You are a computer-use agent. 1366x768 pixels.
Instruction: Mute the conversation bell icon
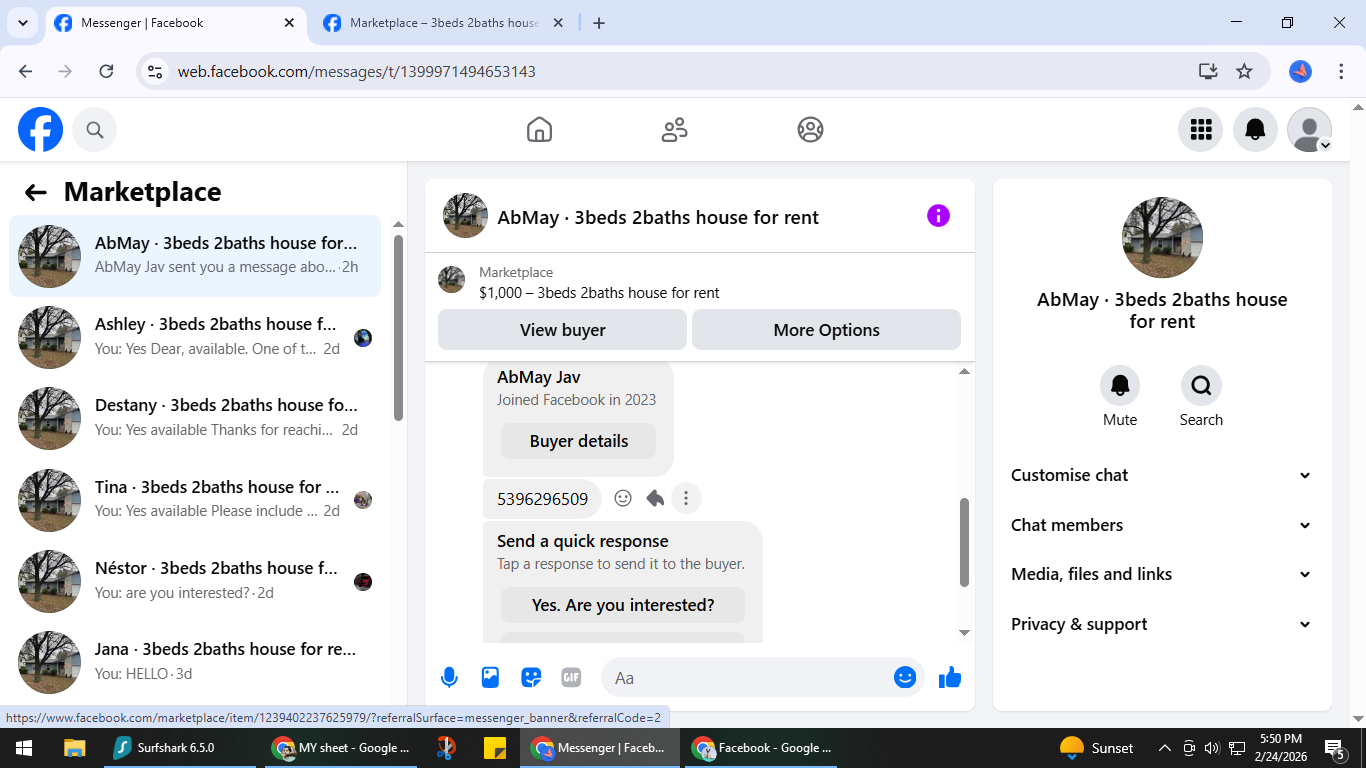(x=1120, y=385)
